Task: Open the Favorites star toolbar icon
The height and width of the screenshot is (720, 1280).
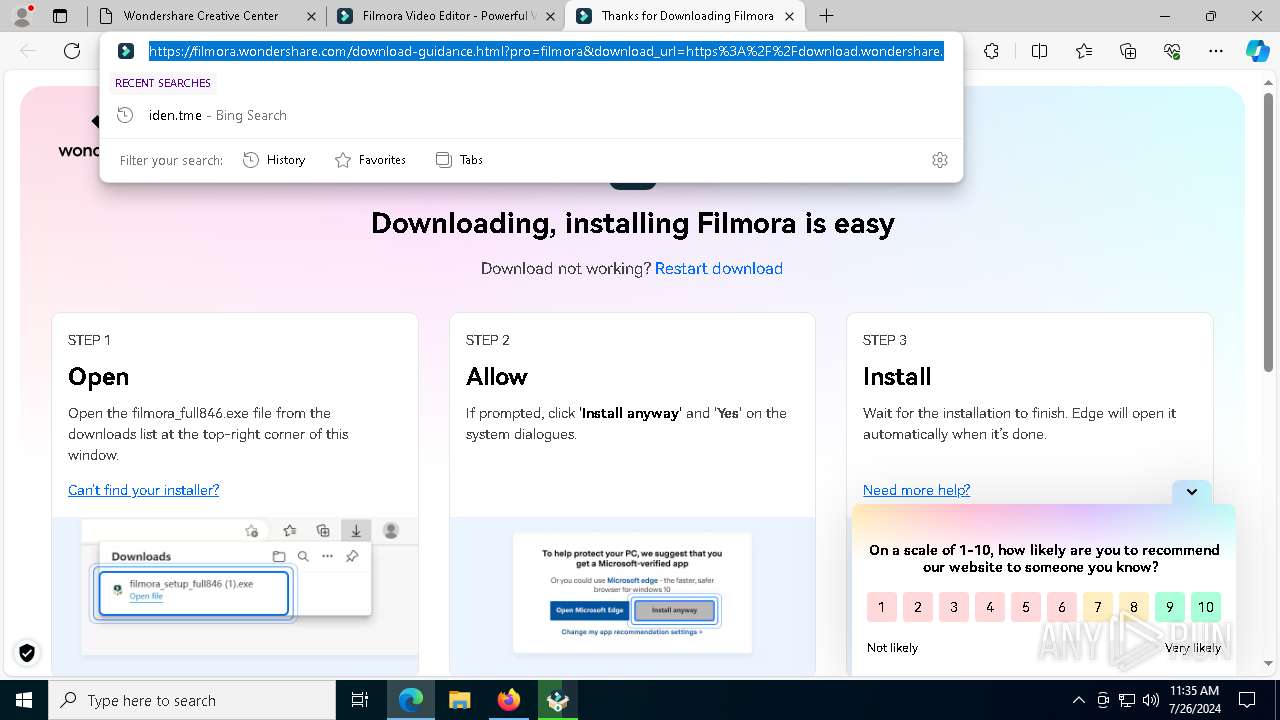Action: (x=1084, y=51)
